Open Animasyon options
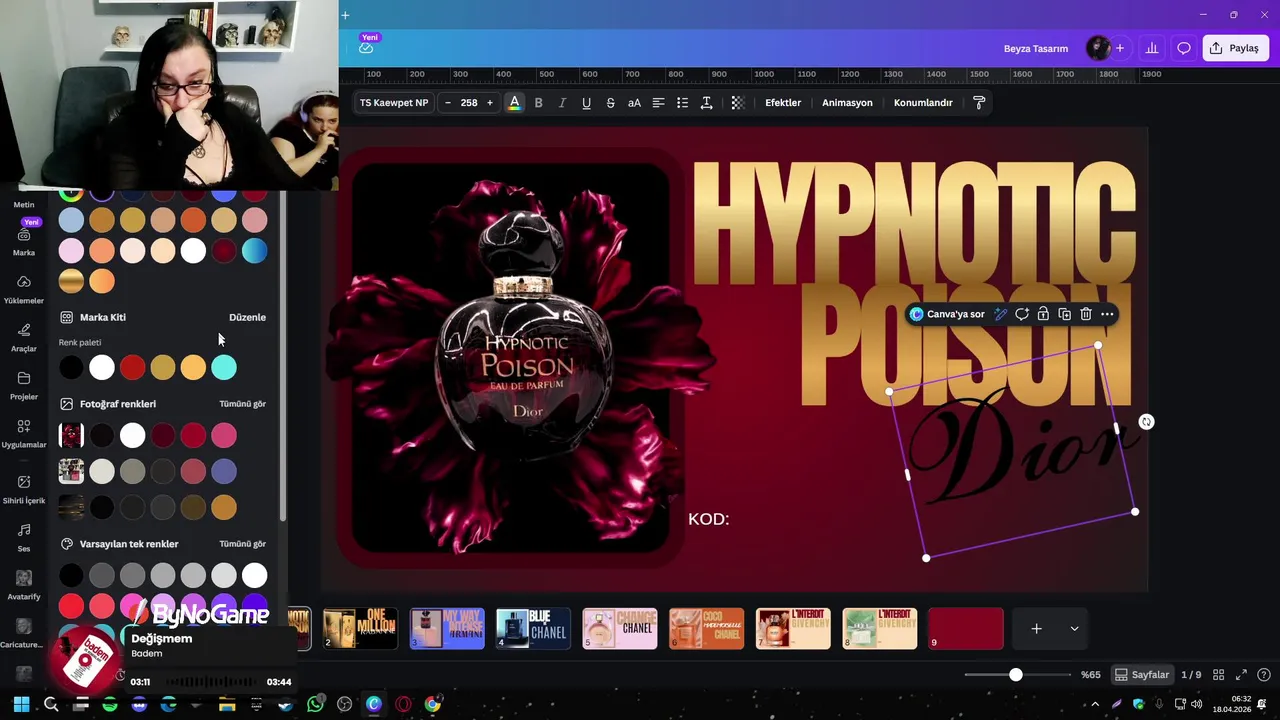This screenshot has width=1280, height=720. pyautogui.click(x=847, y=103)
